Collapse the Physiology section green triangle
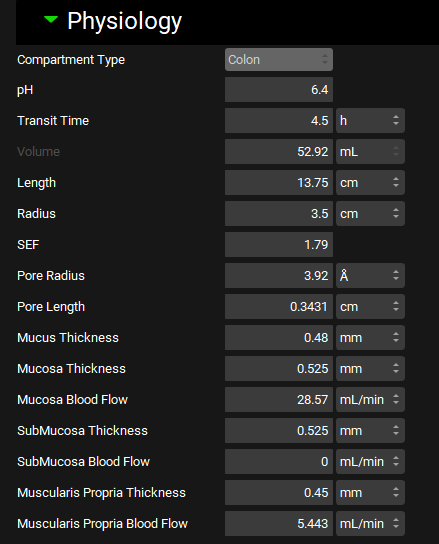Viewport: 439px width, 544px height. click(51, 19)
